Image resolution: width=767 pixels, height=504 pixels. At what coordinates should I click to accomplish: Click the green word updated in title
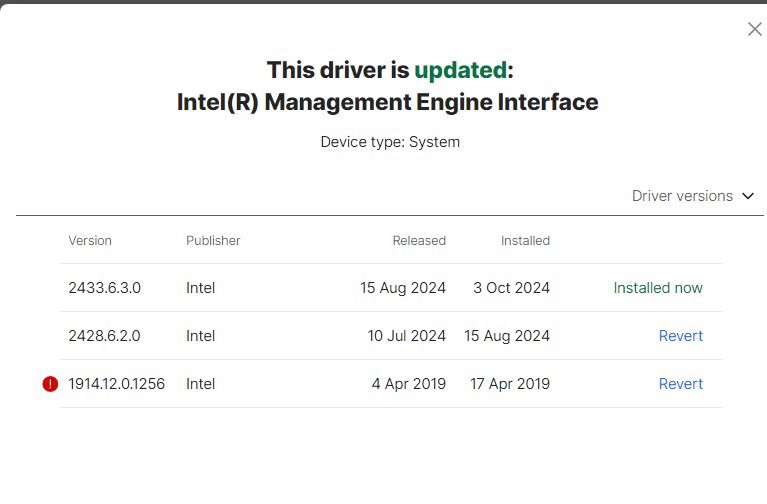pyautogui.click(x=461, y=70)
